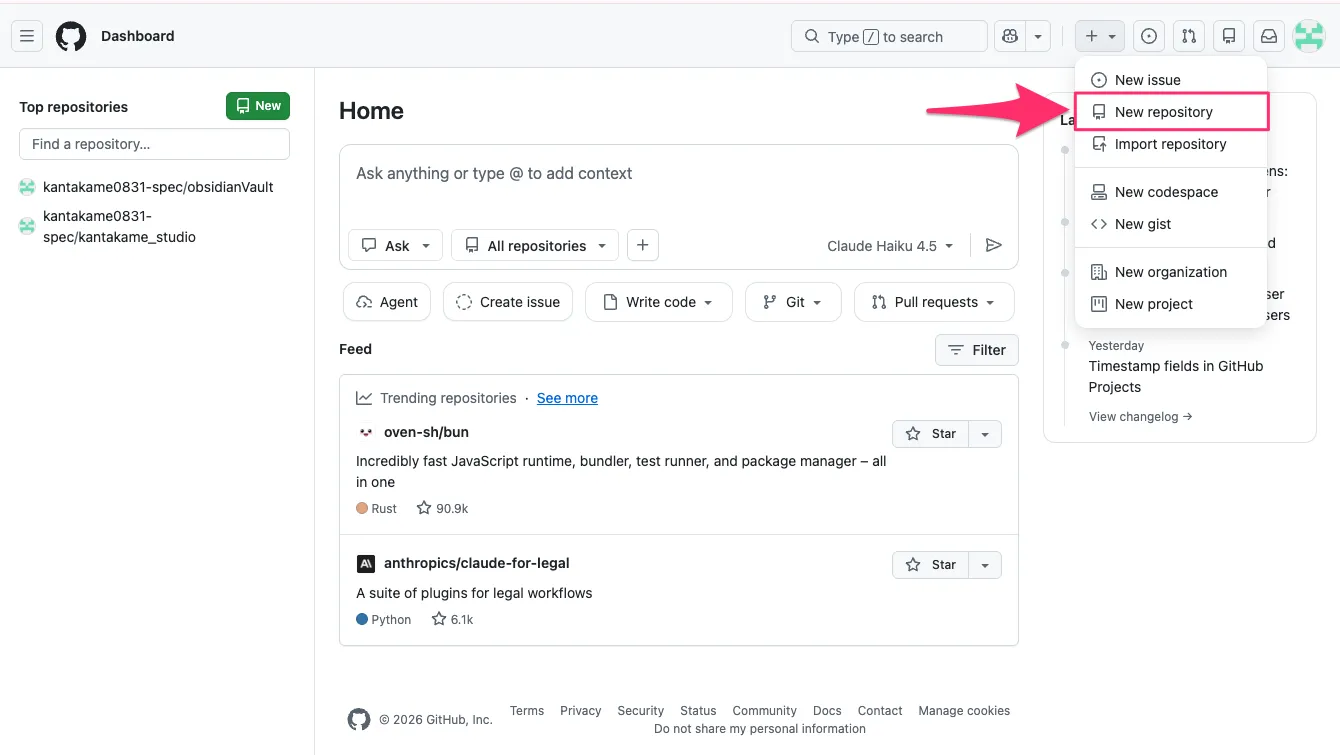This screenshot has height=755, width=1340.
Task: Expand the Git dropdown
Action: (x=793, y=302)
